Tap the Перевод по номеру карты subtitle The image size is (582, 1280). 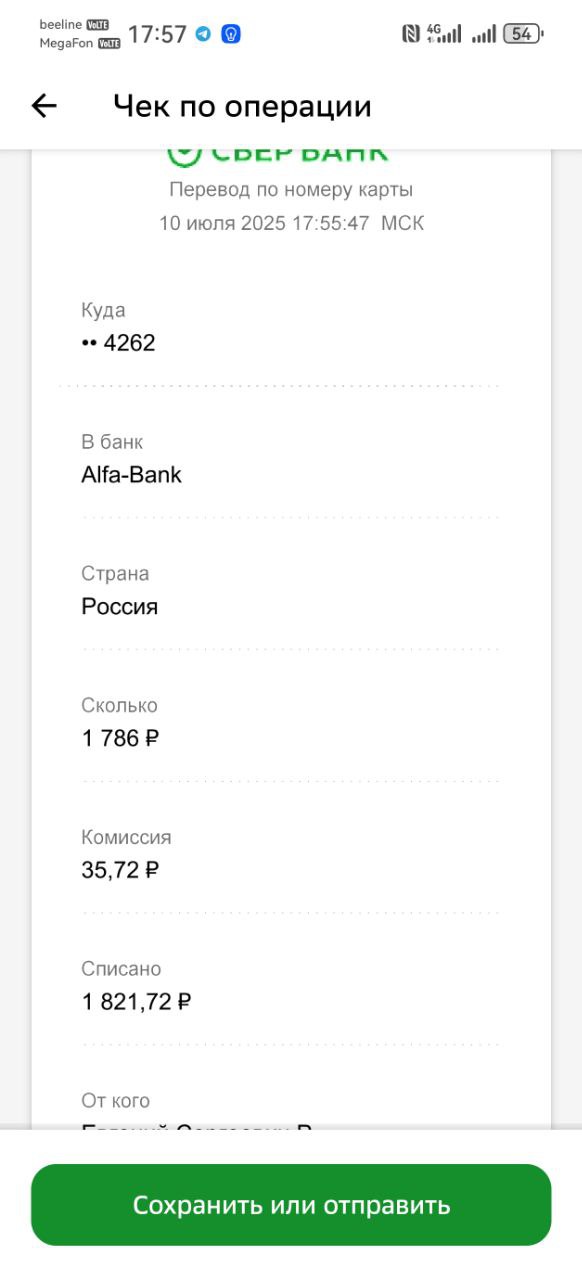click(291, 190)
